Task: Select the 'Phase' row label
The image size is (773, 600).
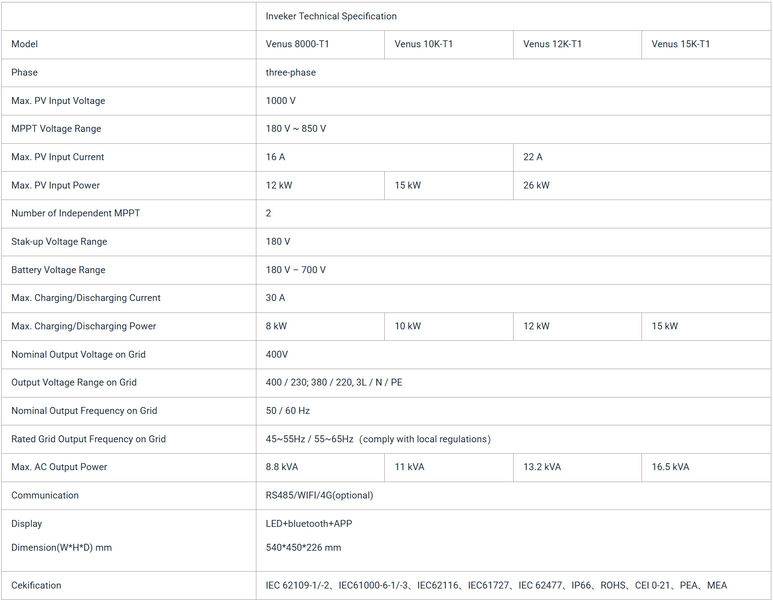Action: pyautogui.click(x=24, y=72)
